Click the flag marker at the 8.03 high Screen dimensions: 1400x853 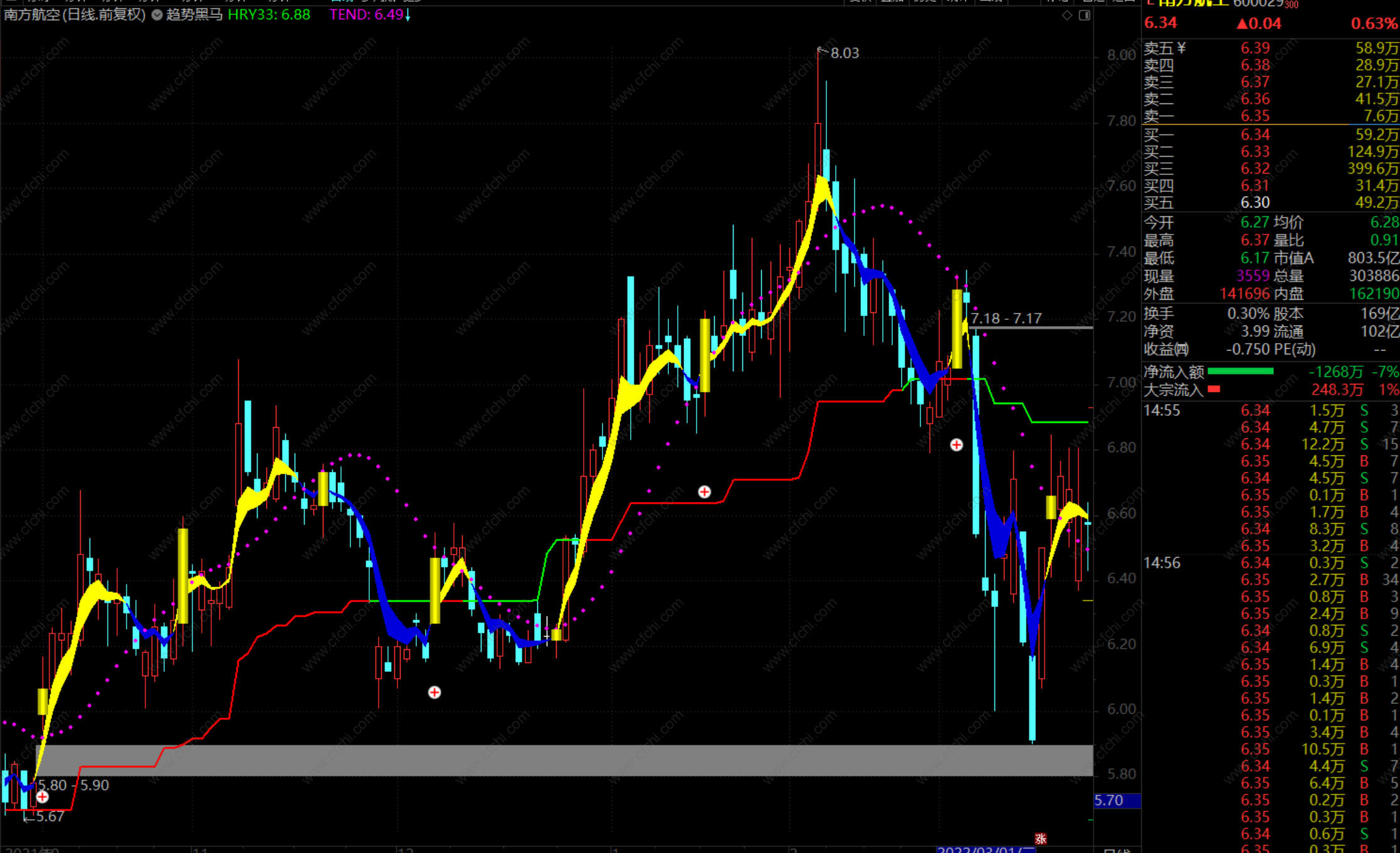823,51
